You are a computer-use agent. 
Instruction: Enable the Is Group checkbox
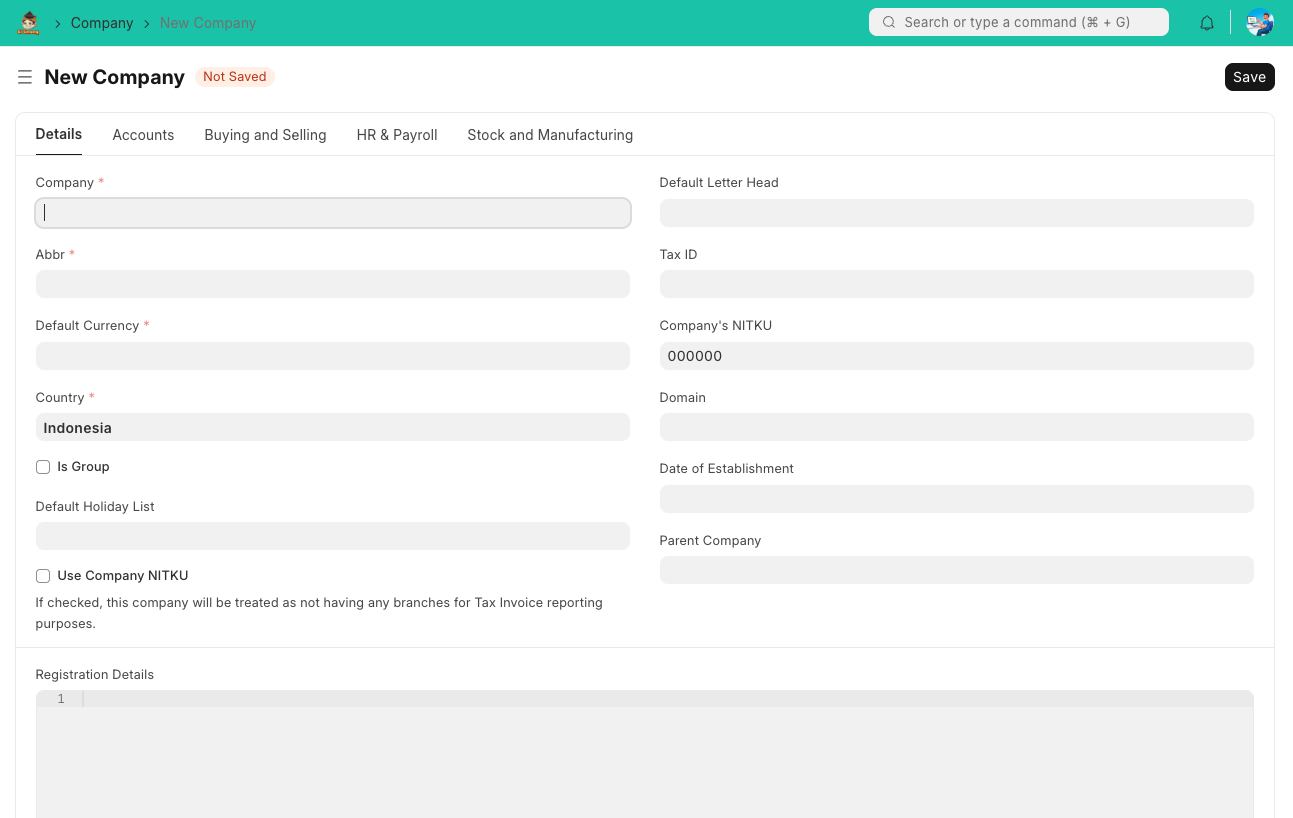(x=43, y=467)
